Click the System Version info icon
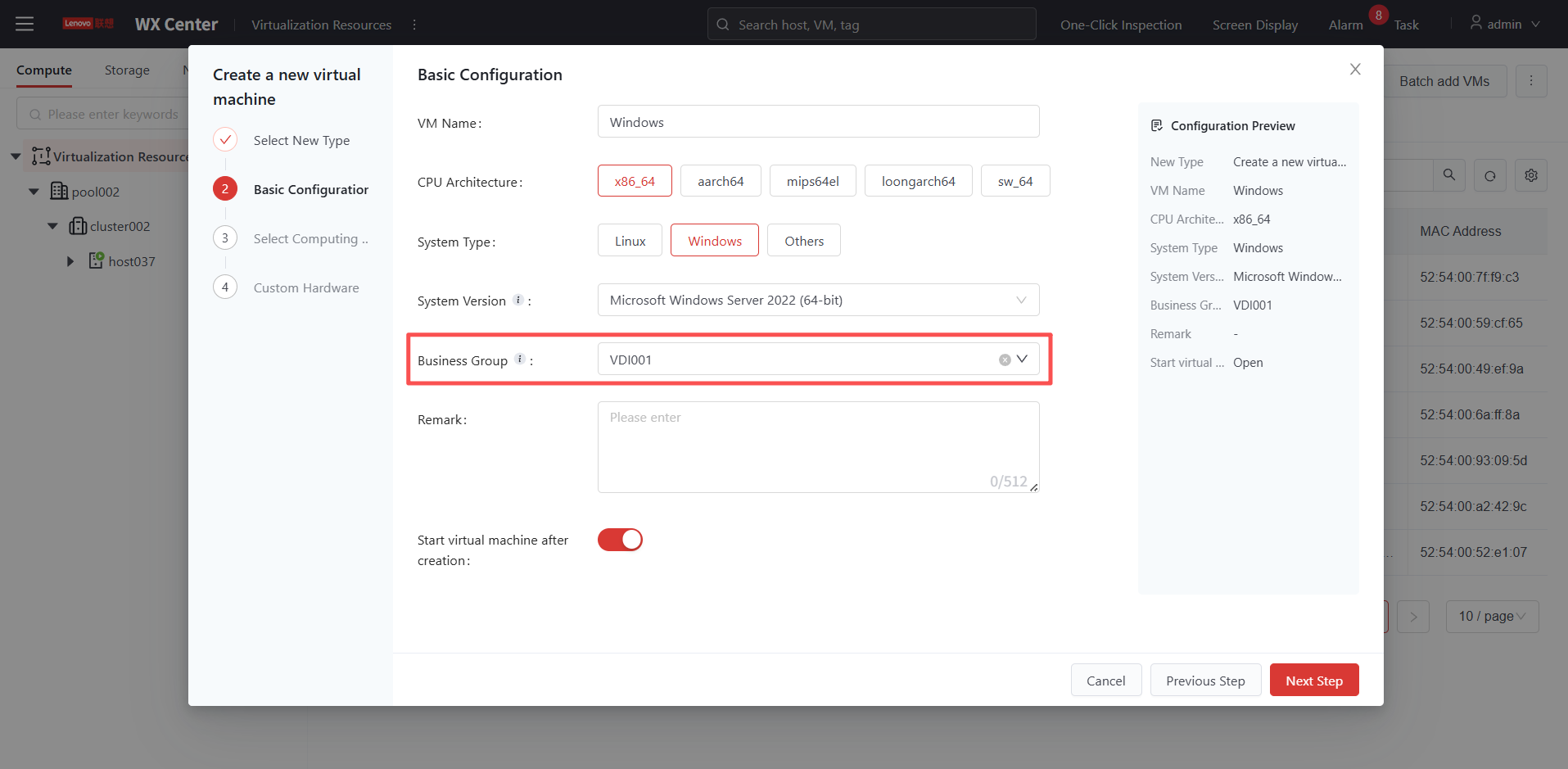 (517, 300)
